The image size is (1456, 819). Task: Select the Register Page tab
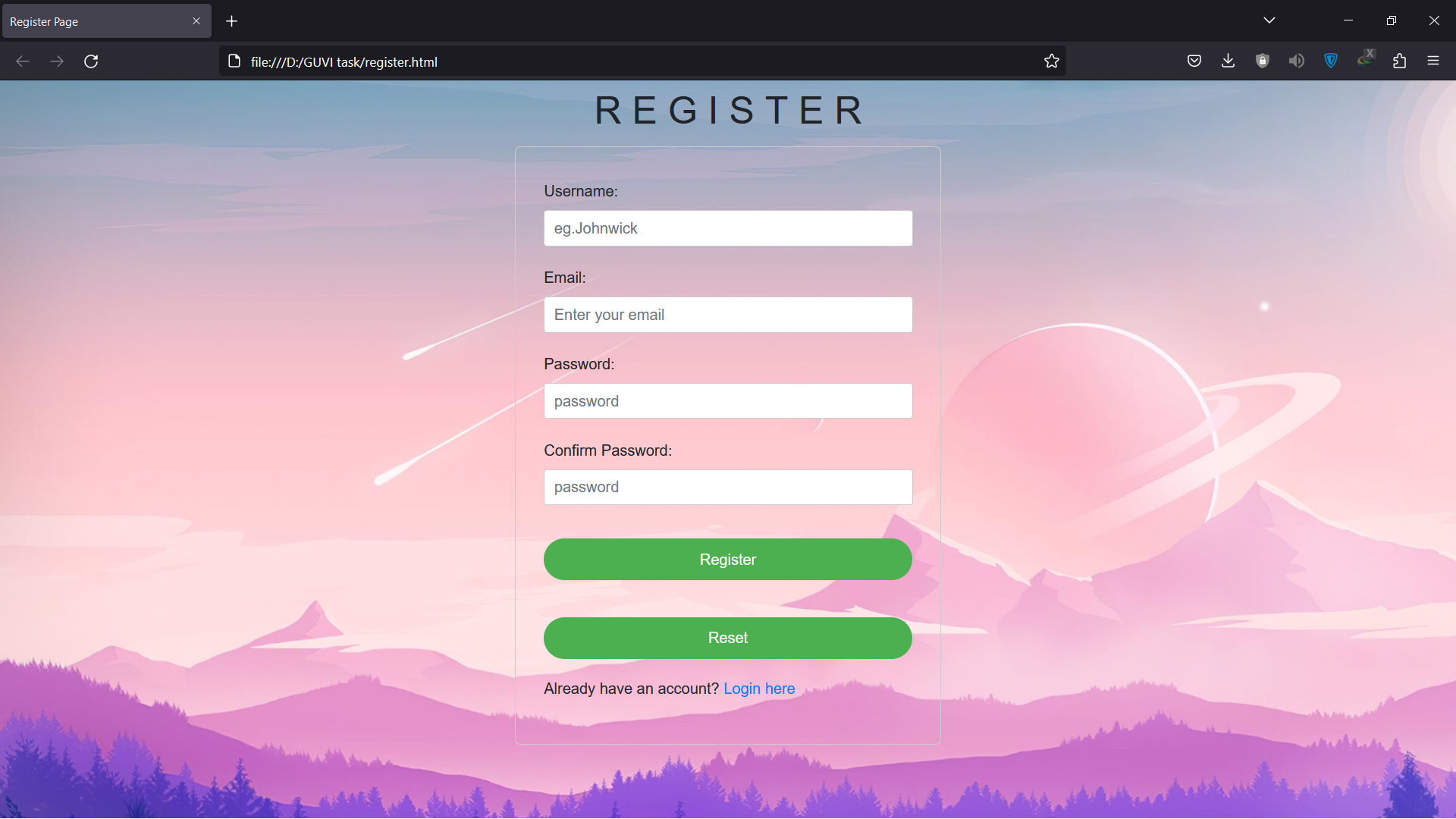91,20
